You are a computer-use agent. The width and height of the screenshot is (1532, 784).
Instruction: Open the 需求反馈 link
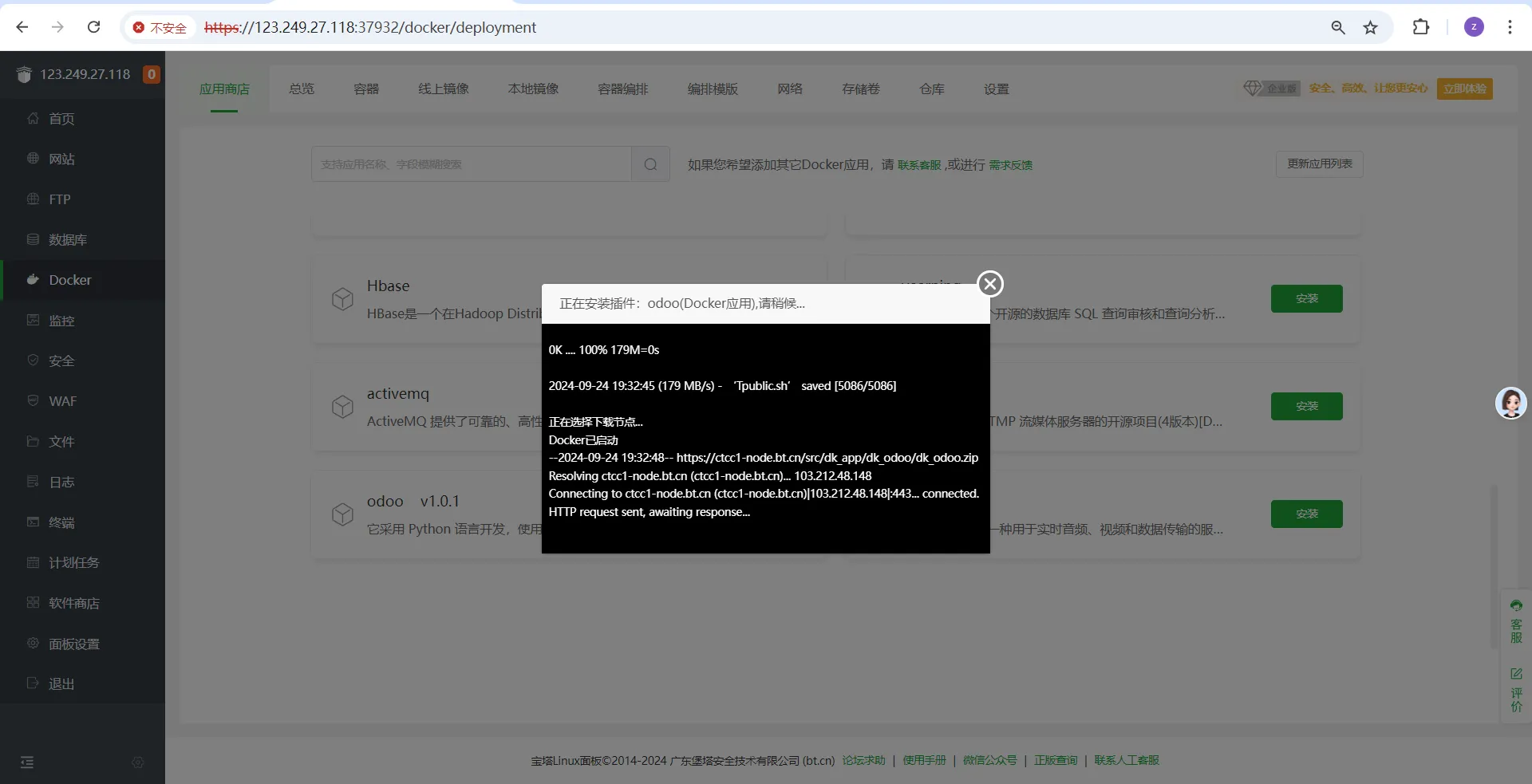[x=1011, y=165]
